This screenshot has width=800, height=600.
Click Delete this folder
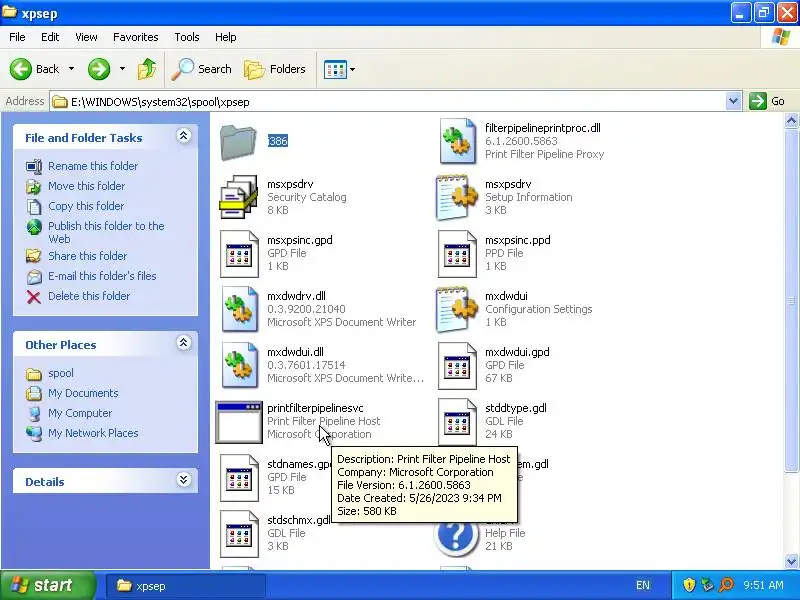89,295
